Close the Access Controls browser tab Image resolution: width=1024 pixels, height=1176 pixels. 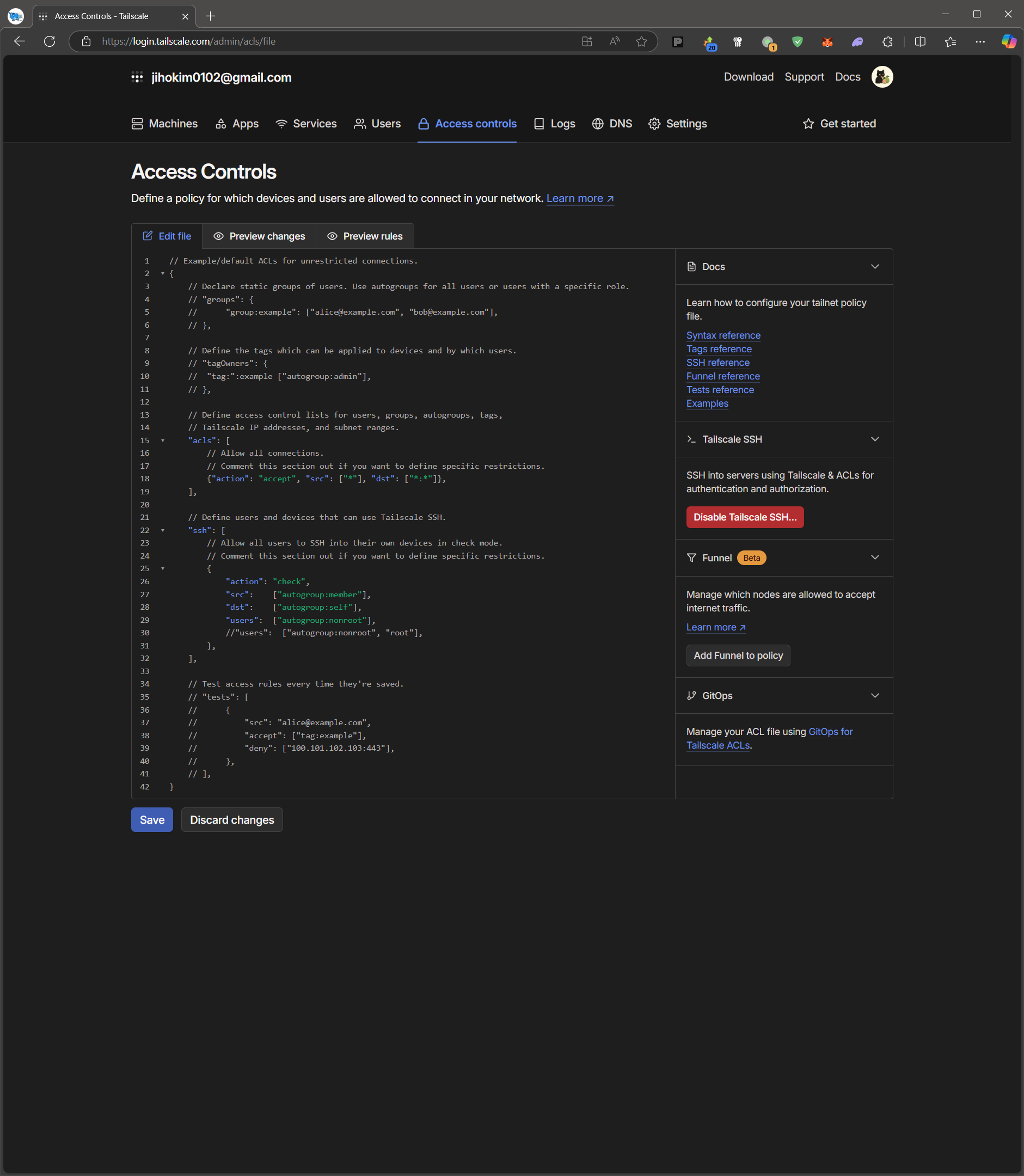tap(185, 16)
